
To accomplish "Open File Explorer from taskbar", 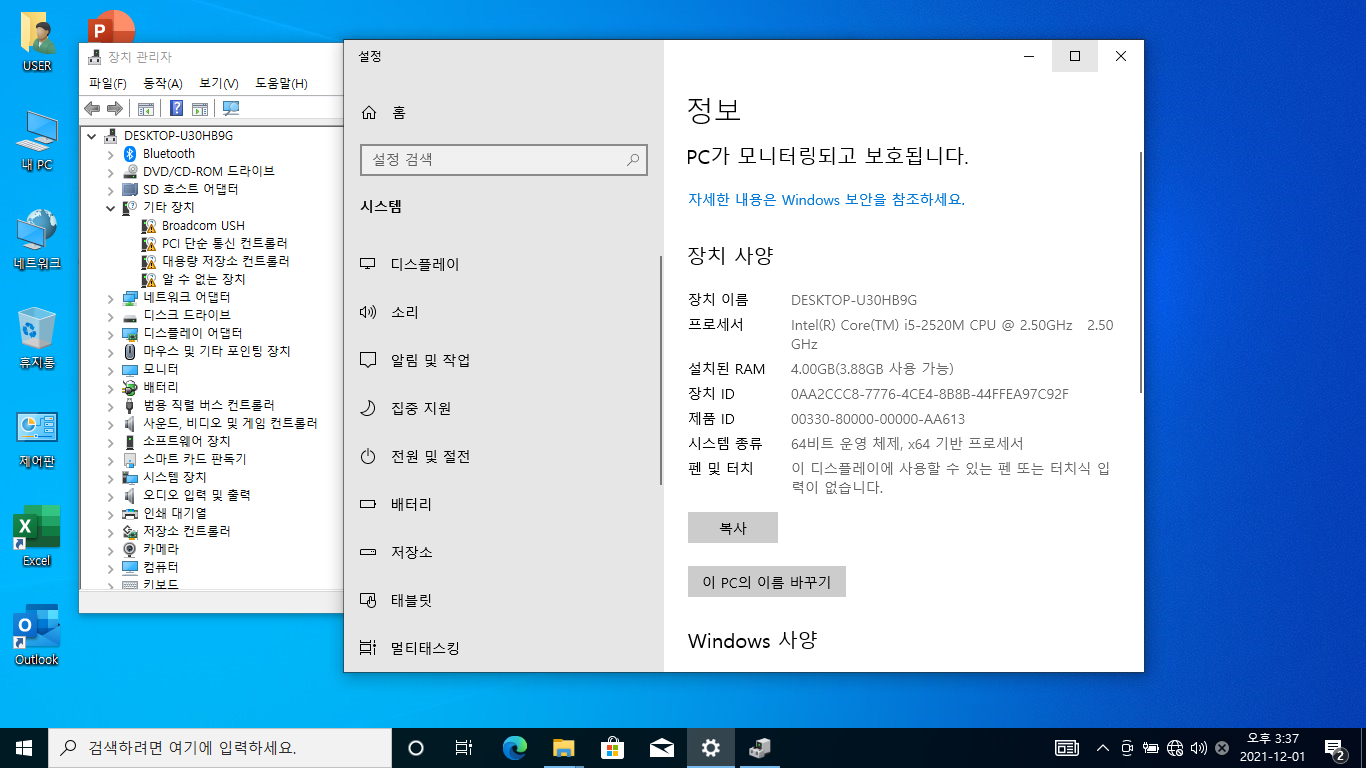I will point(564,747).
